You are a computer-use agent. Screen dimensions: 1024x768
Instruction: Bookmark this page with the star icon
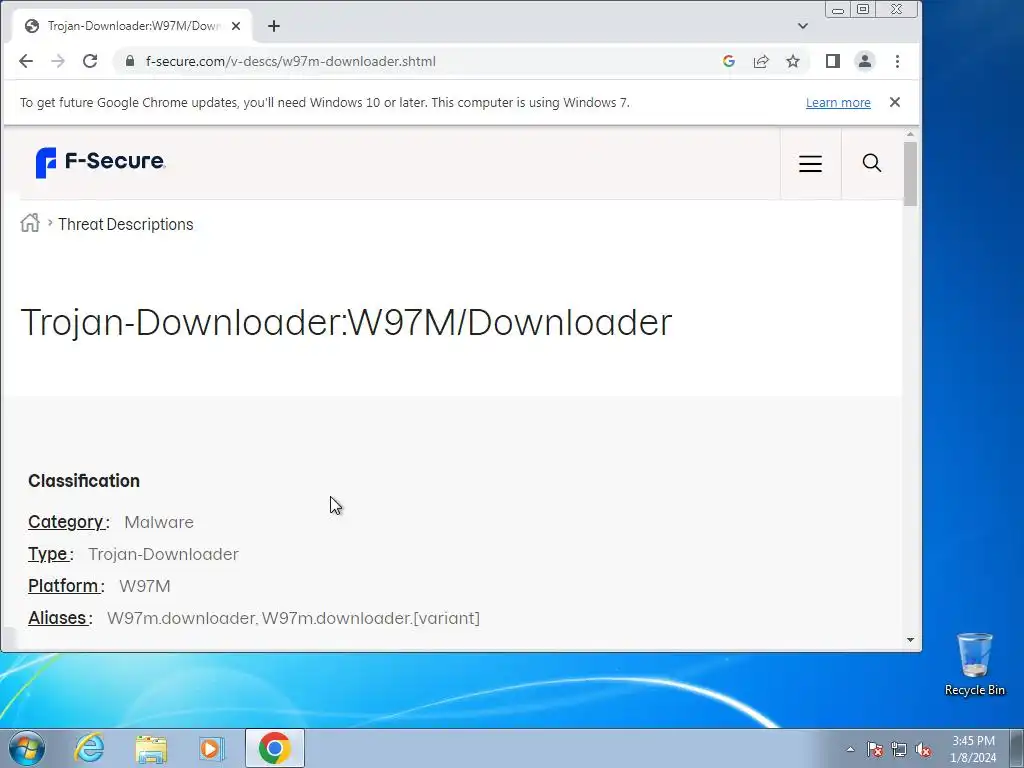[x=793, y=61]
